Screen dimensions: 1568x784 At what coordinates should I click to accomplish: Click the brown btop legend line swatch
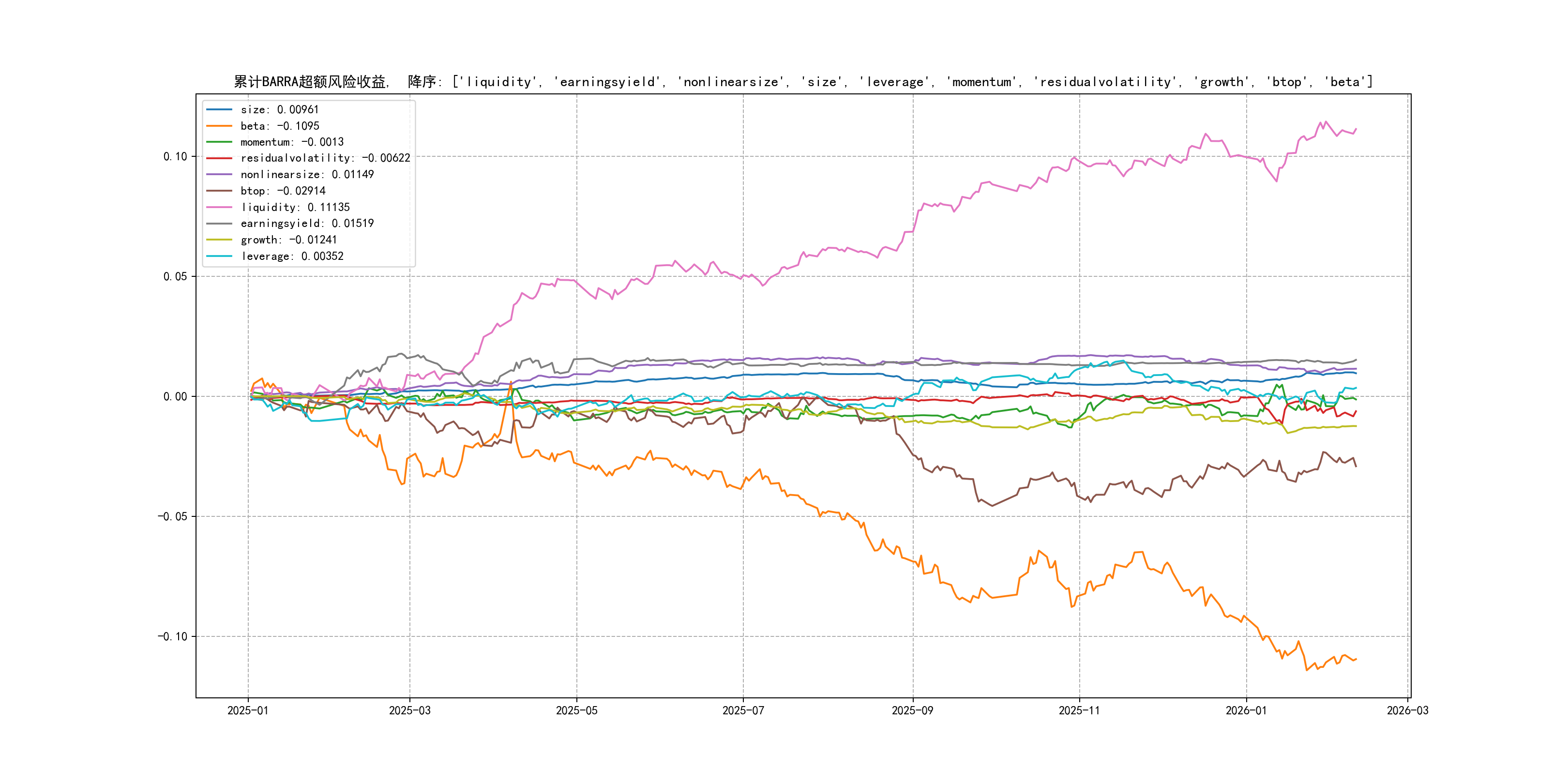[219, 191]
